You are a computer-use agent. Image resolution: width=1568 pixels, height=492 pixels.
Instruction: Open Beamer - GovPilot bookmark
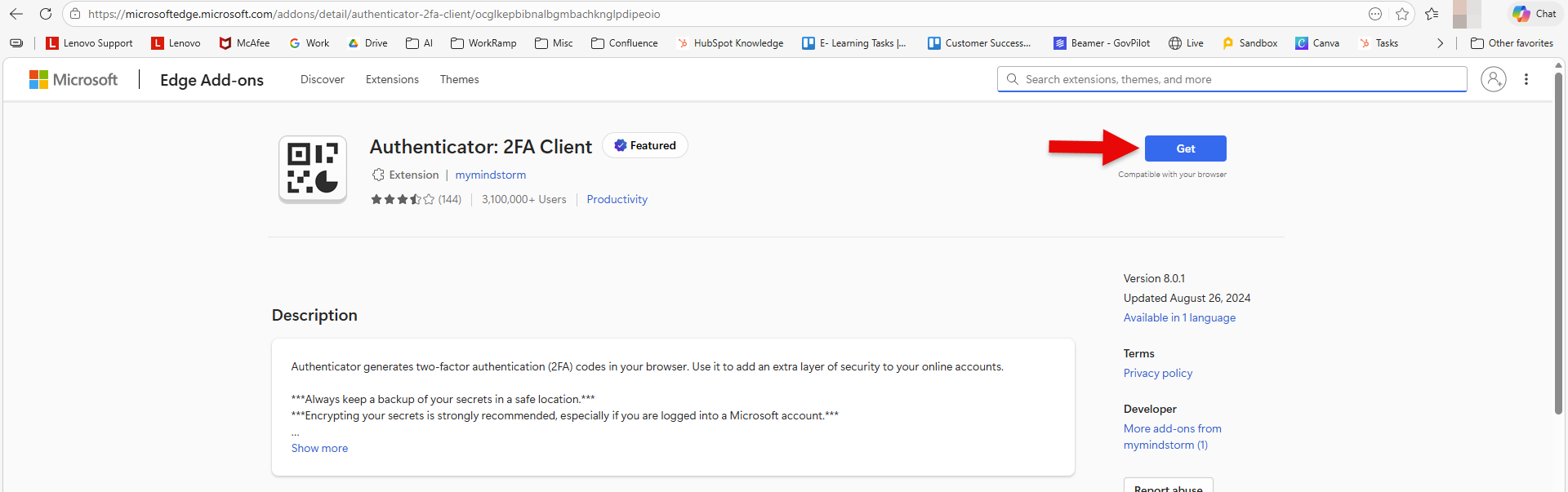coord(1102,43)
